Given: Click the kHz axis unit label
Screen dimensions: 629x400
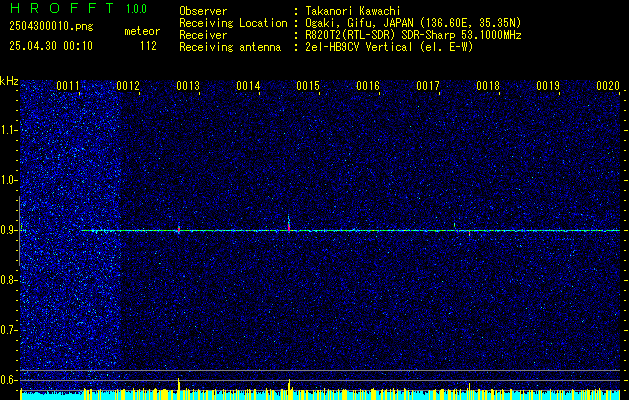Looking at the screenshot, I should coord(9,81).
